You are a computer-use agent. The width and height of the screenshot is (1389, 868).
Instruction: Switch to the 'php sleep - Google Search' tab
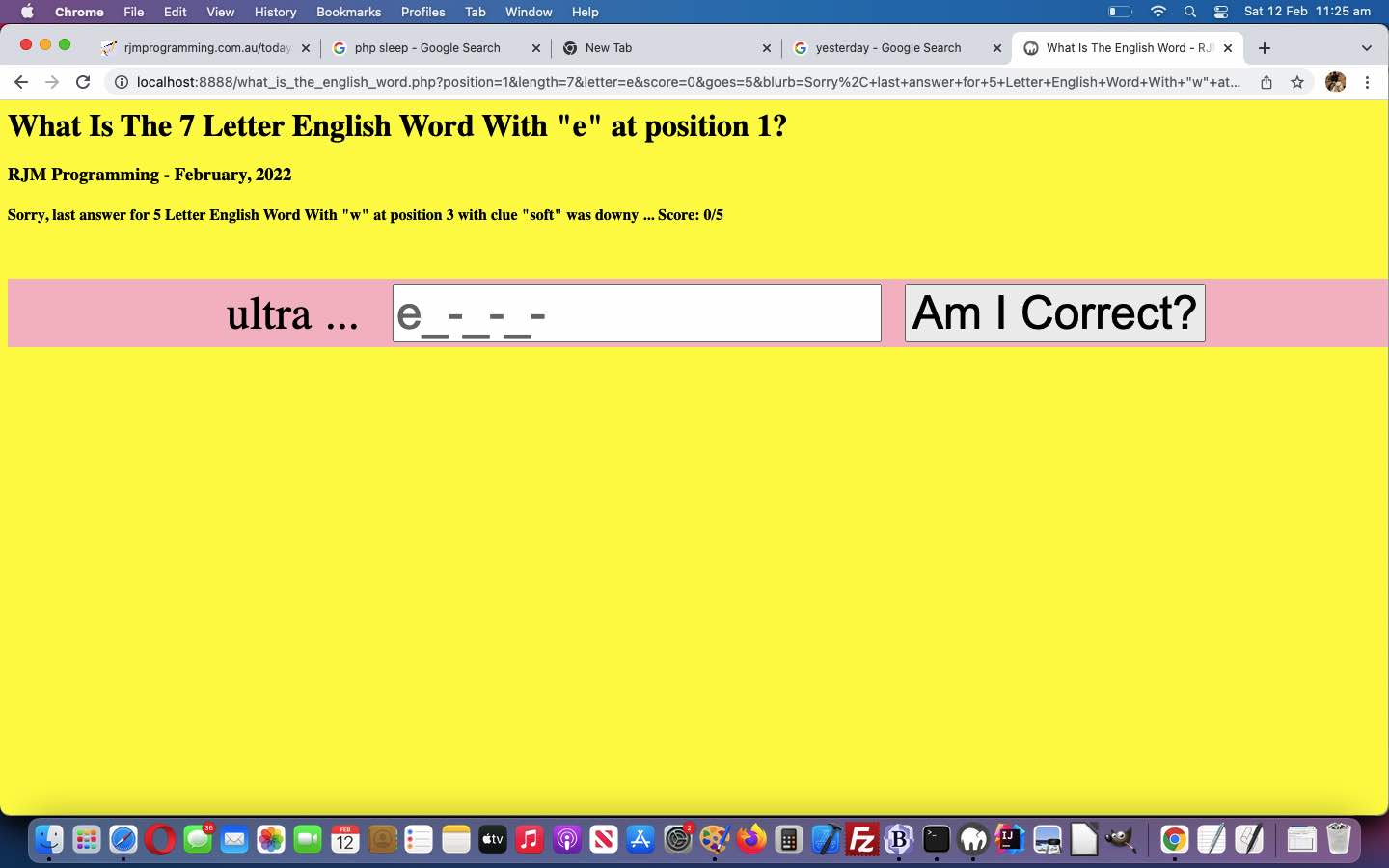[427, 48]
